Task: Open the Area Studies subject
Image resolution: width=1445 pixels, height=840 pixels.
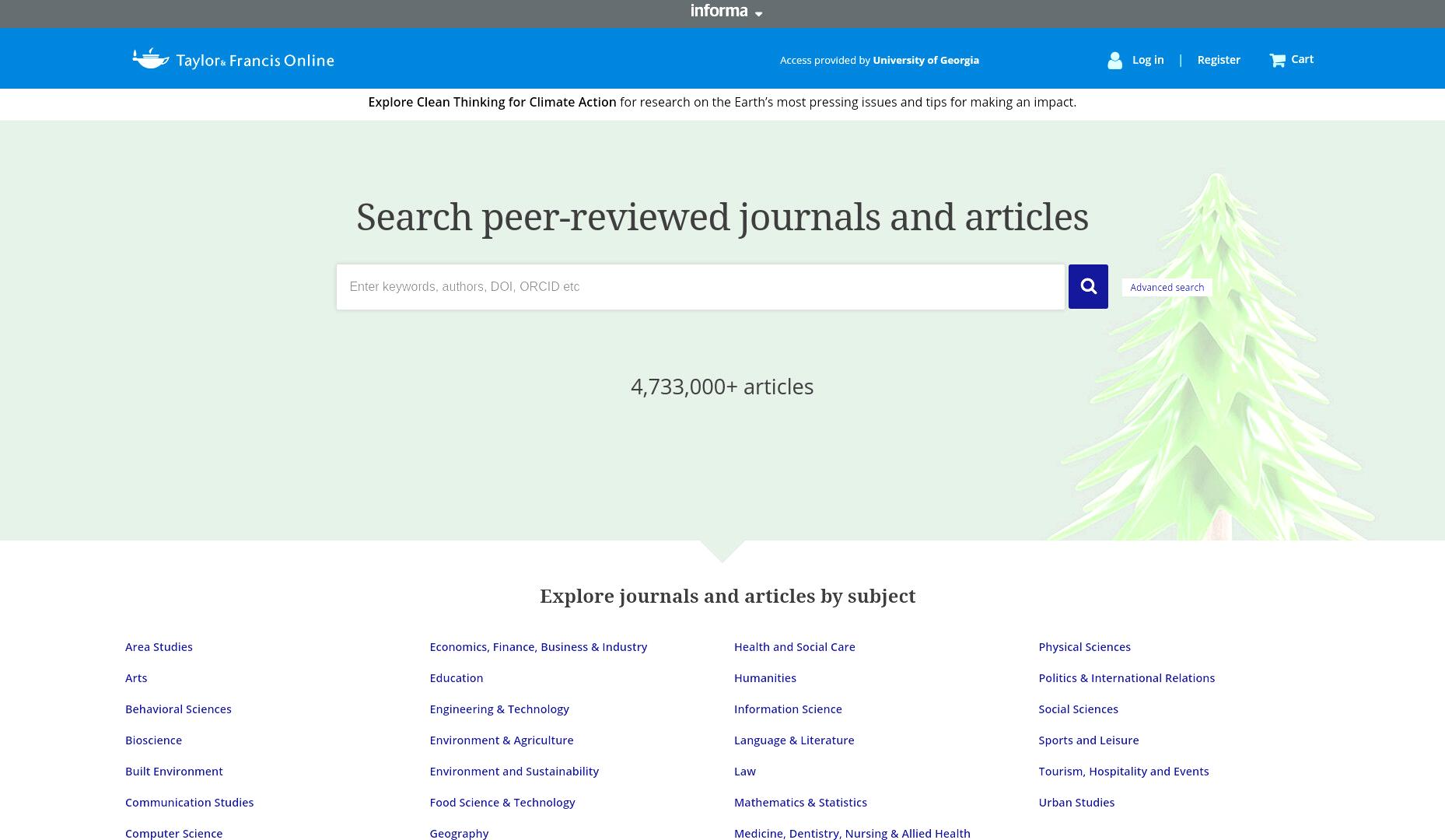Action: [159, 646]
